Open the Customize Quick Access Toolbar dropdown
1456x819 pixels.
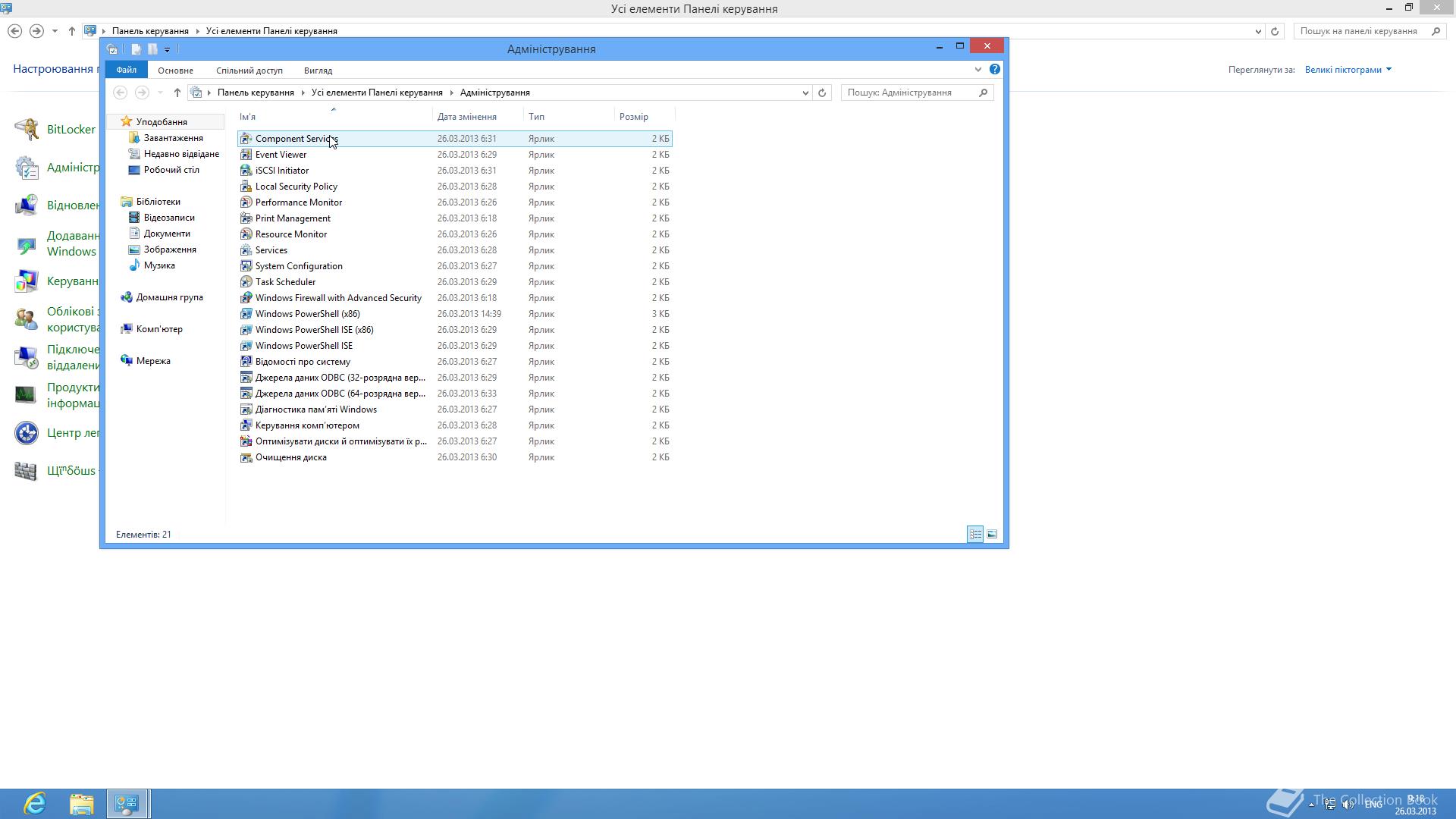coord(167,50)
